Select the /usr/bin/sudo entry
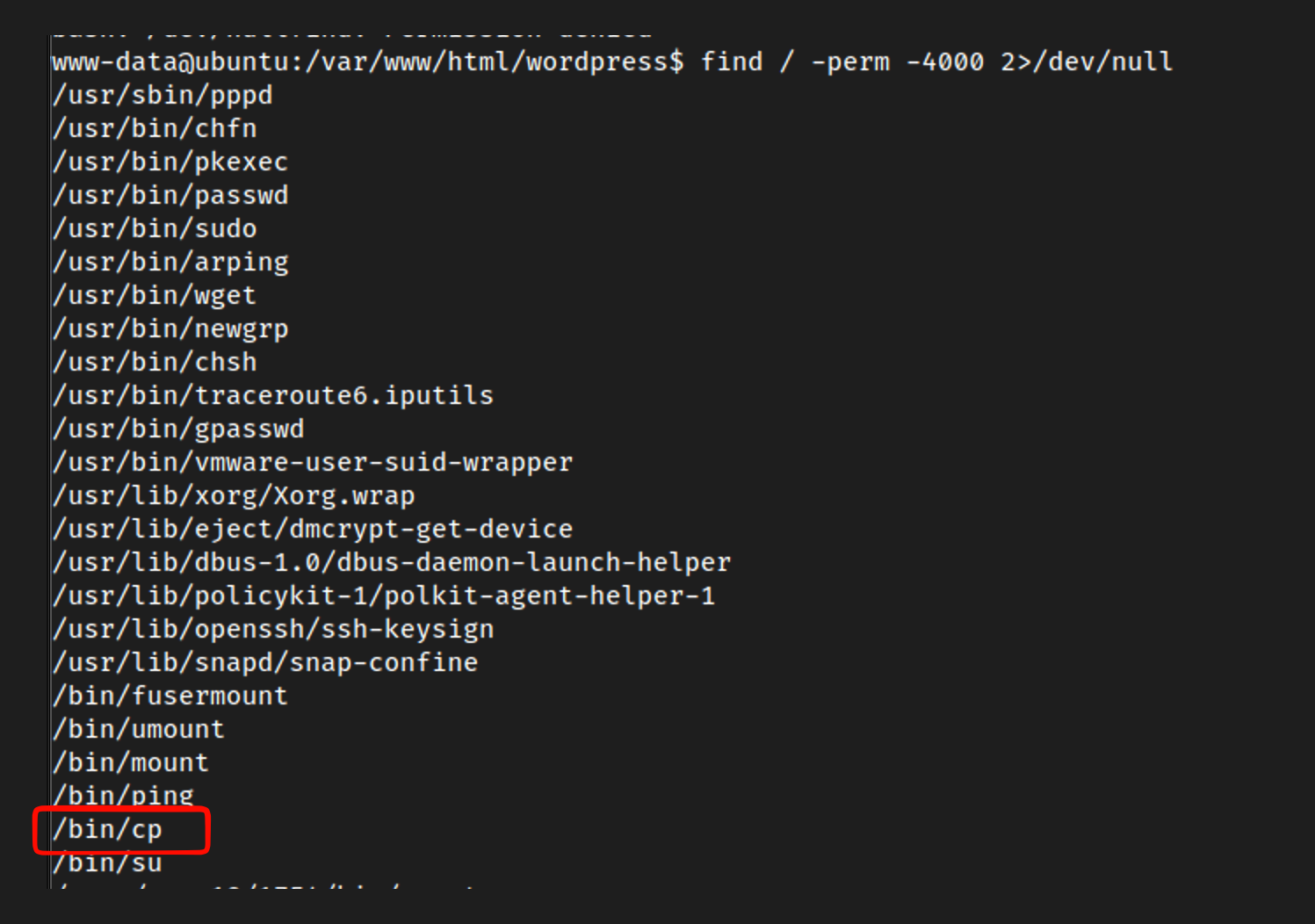The width and height of the screenshot is (1315, 924). pyautogui.click(x=155, y=228)
